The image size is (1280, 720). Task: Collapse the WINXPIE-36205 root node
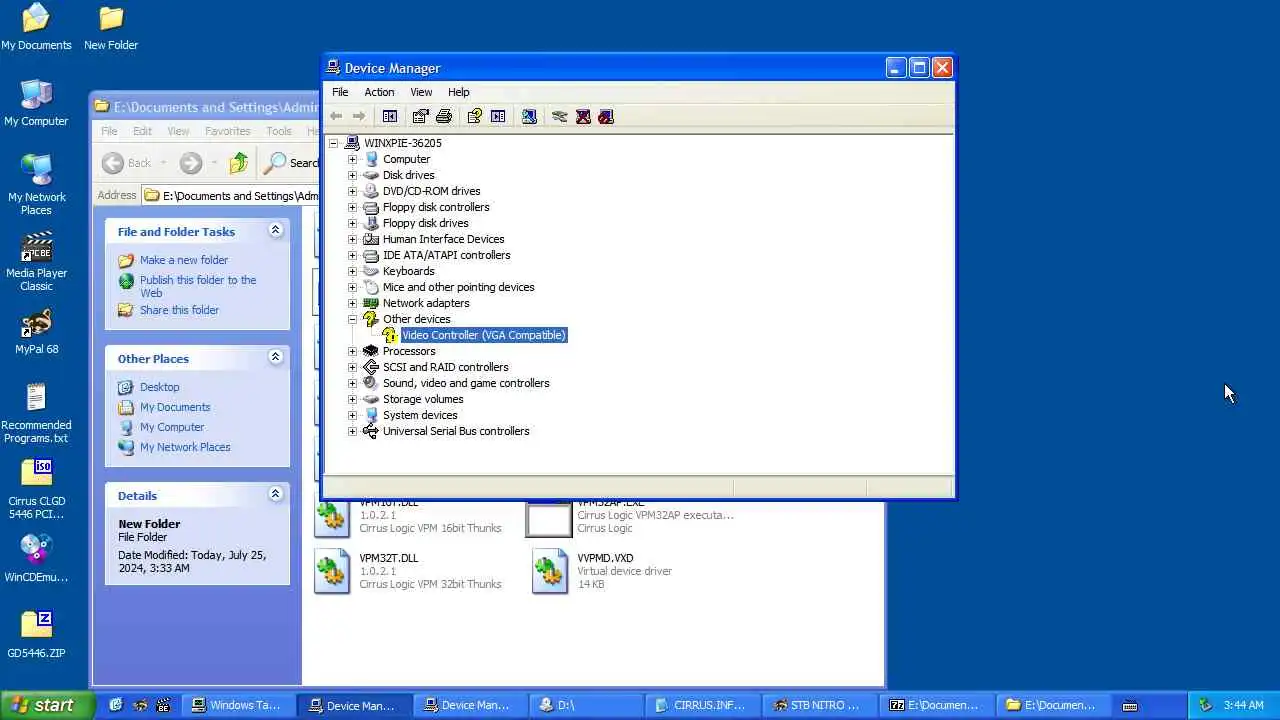click(x=334, y=143)
